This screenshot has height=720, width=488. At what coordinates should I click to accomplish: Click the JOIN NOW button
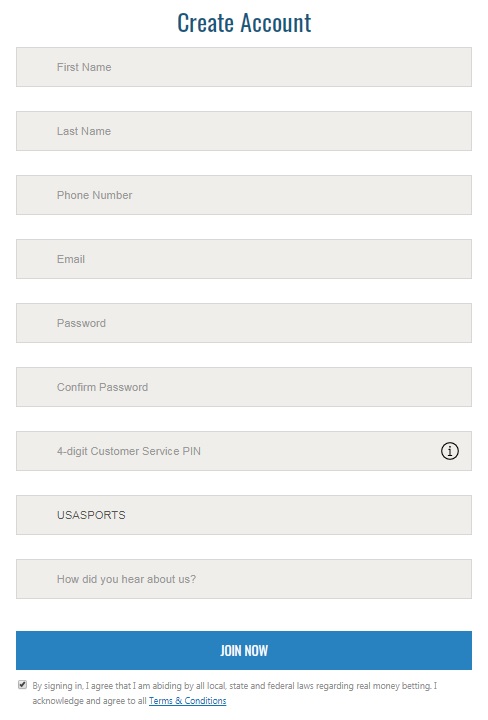coord(244,650)
